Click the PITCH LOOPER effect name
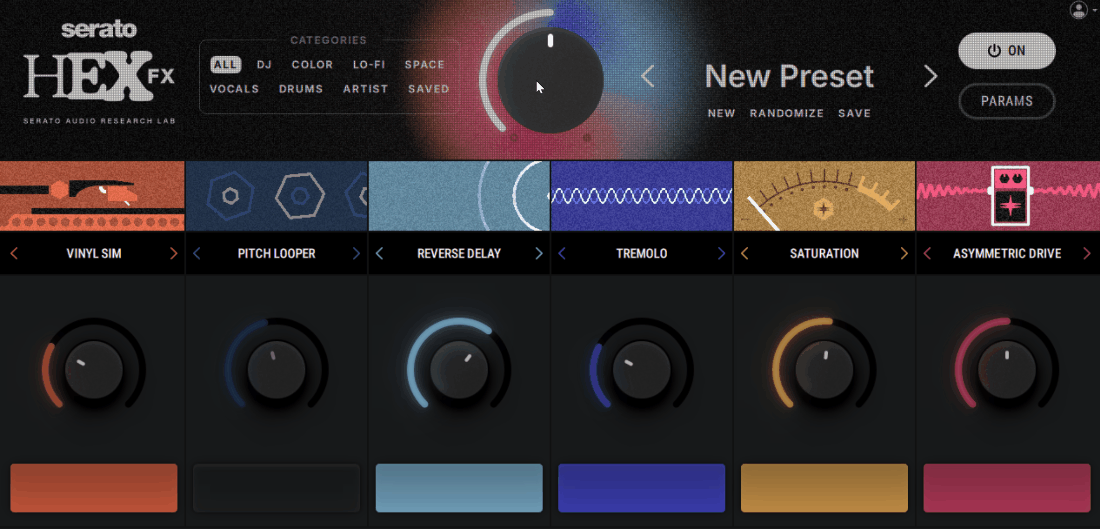This screenshot has width=1100, height=529. (x=276, y=253)
